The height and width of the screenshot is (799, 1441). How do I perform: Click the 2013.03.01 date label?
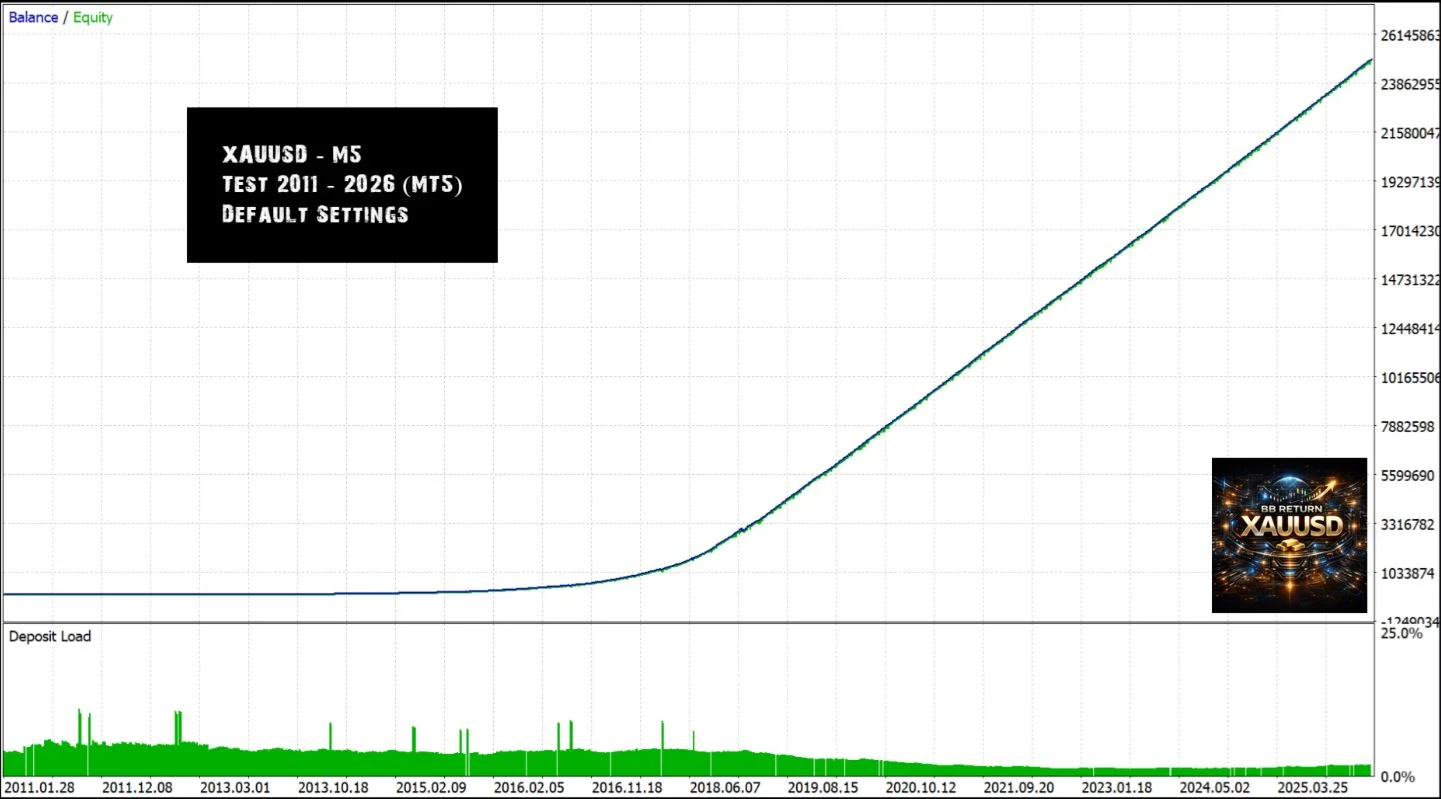pyautogui.click(x=235, y=787)
